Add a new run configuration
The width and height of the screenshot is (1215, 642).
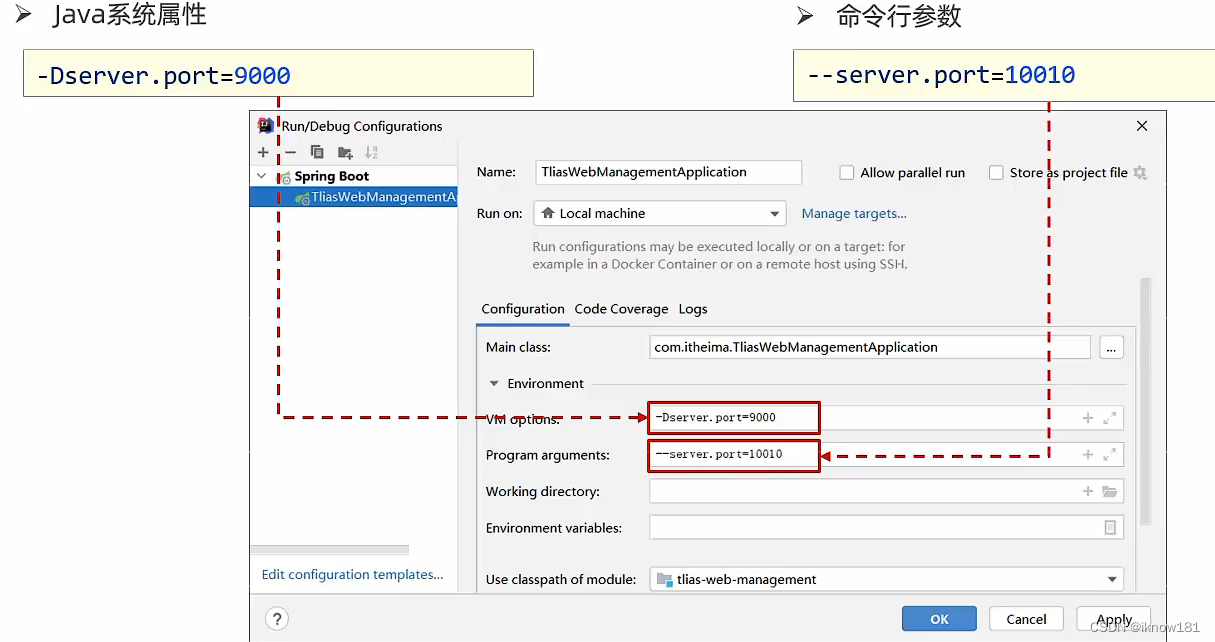(262, 152)
